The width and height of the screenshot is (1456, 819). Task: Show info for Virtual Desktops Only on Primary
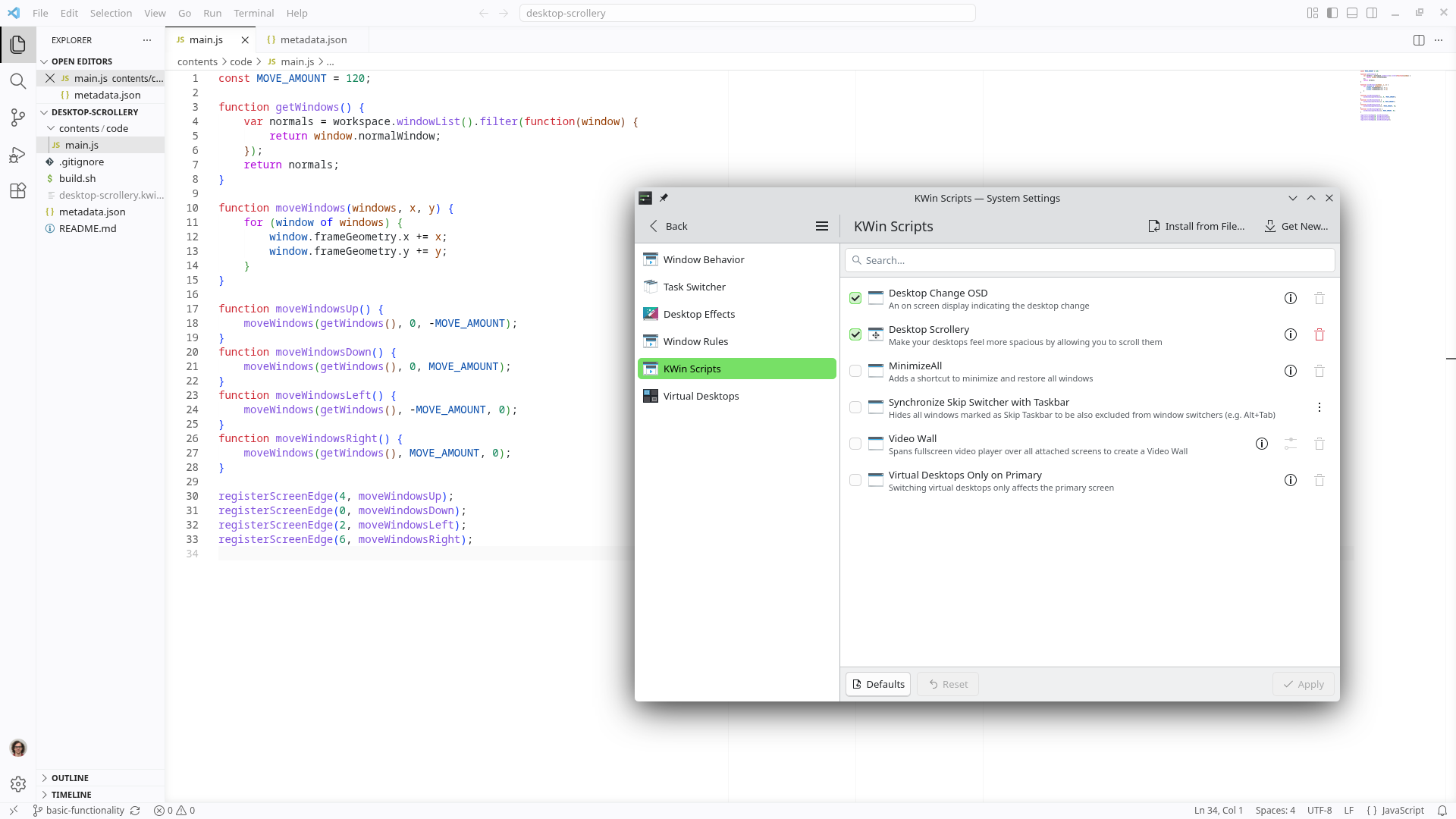pyautogui.click(x=1291, y=480)
